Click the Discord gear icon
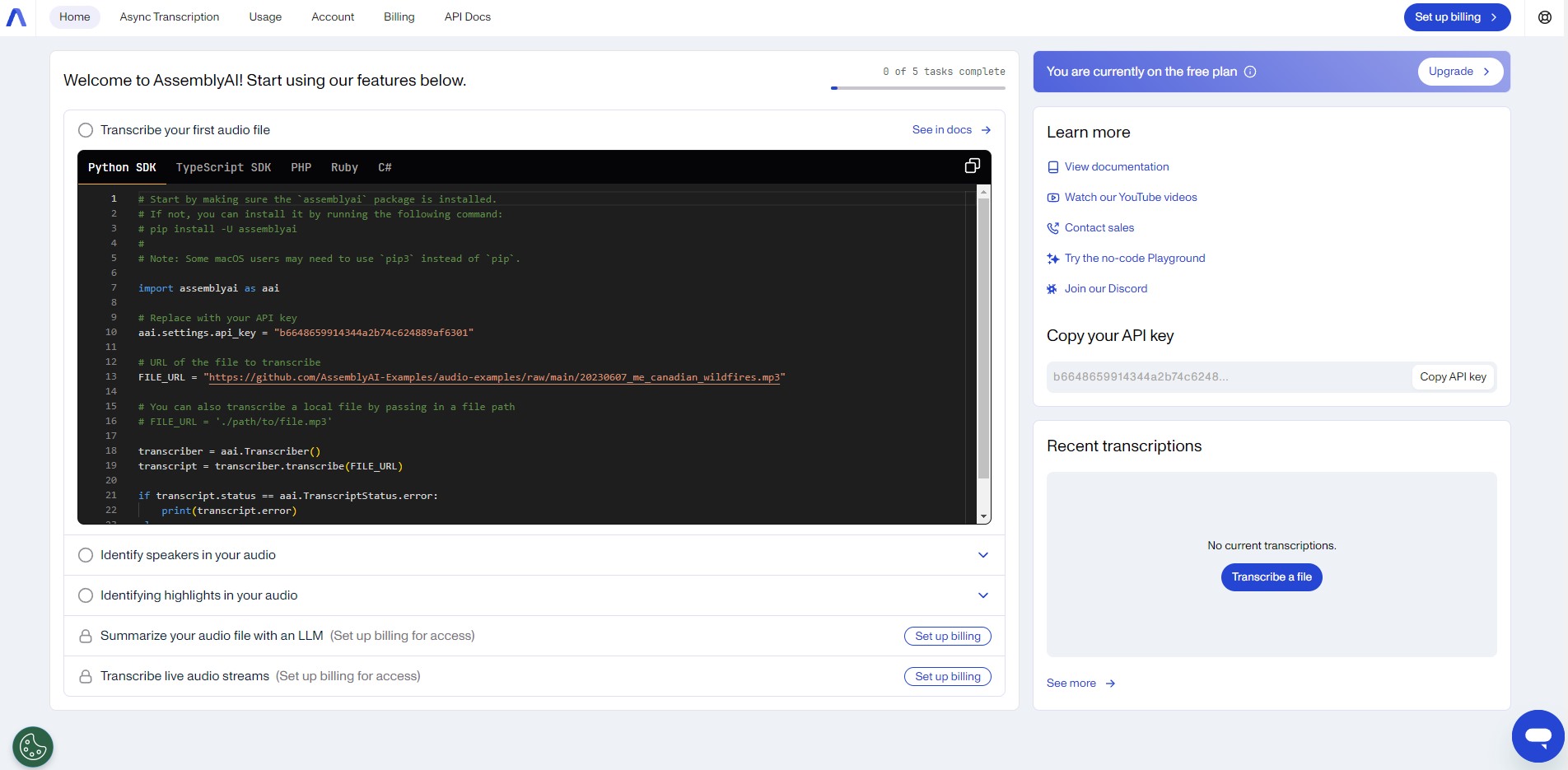Viewport: 1568px width, 770px height. 1052,289
